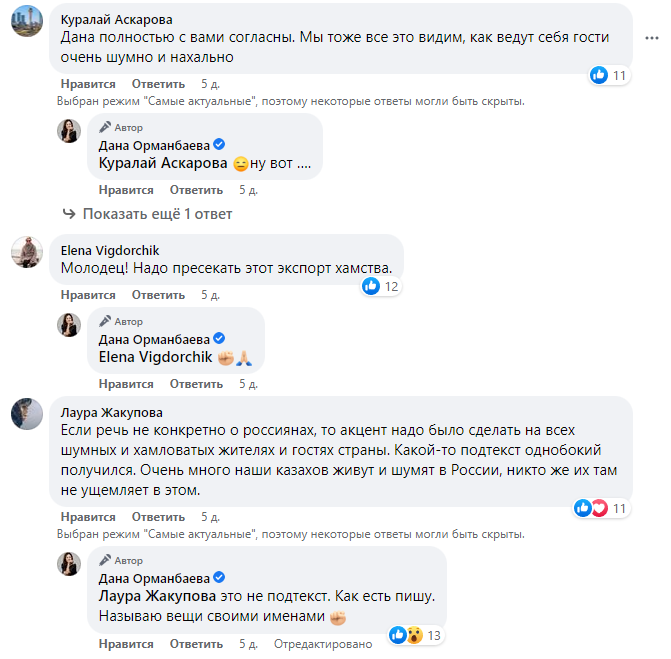This screenshot has height=659, width=671.
Task: Open the "Самые актуальные" mode notice under Лаура's comment
Action: (x=292, y=534)
